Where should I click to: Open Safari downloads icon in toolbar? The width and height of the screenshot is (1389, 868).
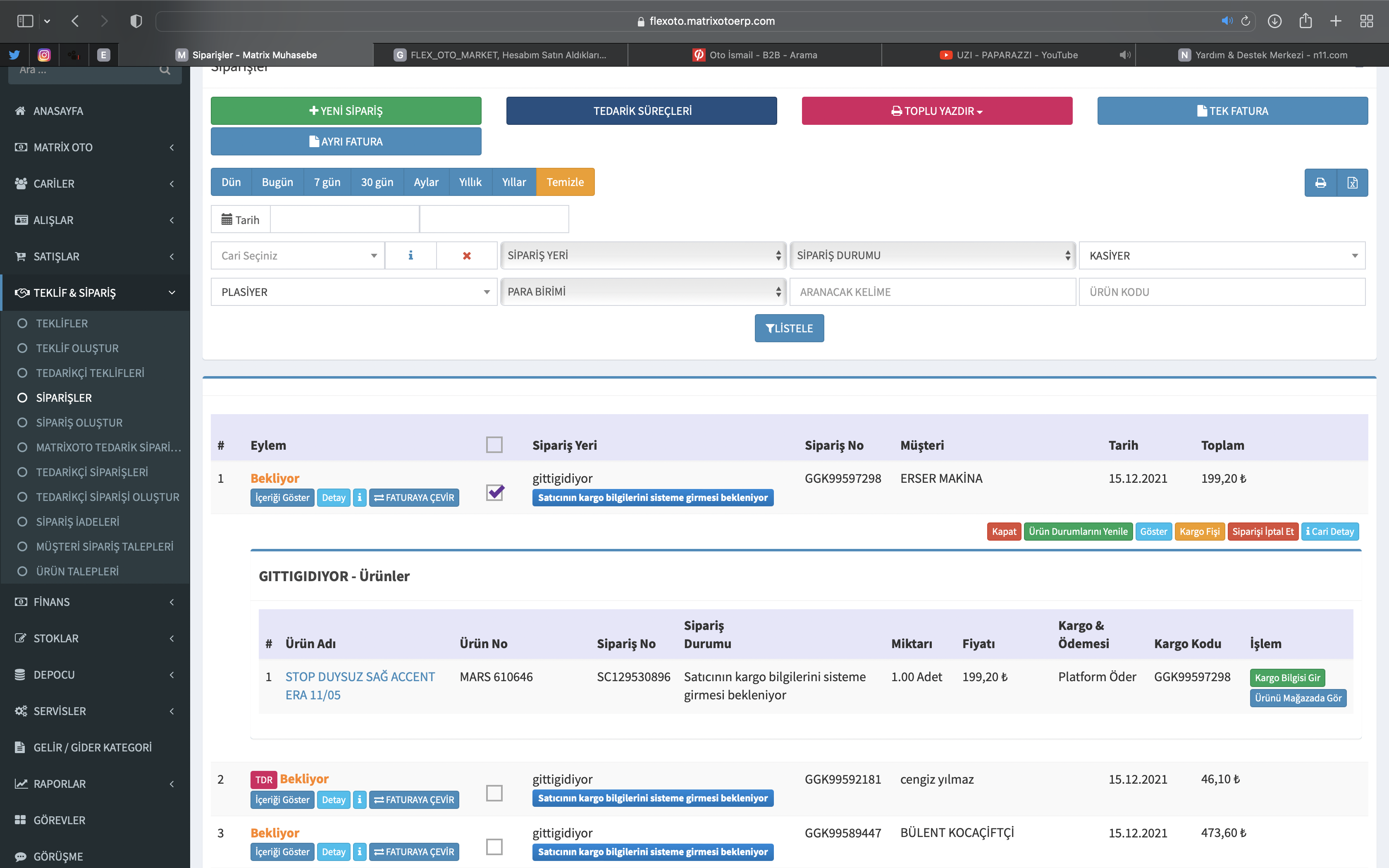click(x=1274, y=21)
